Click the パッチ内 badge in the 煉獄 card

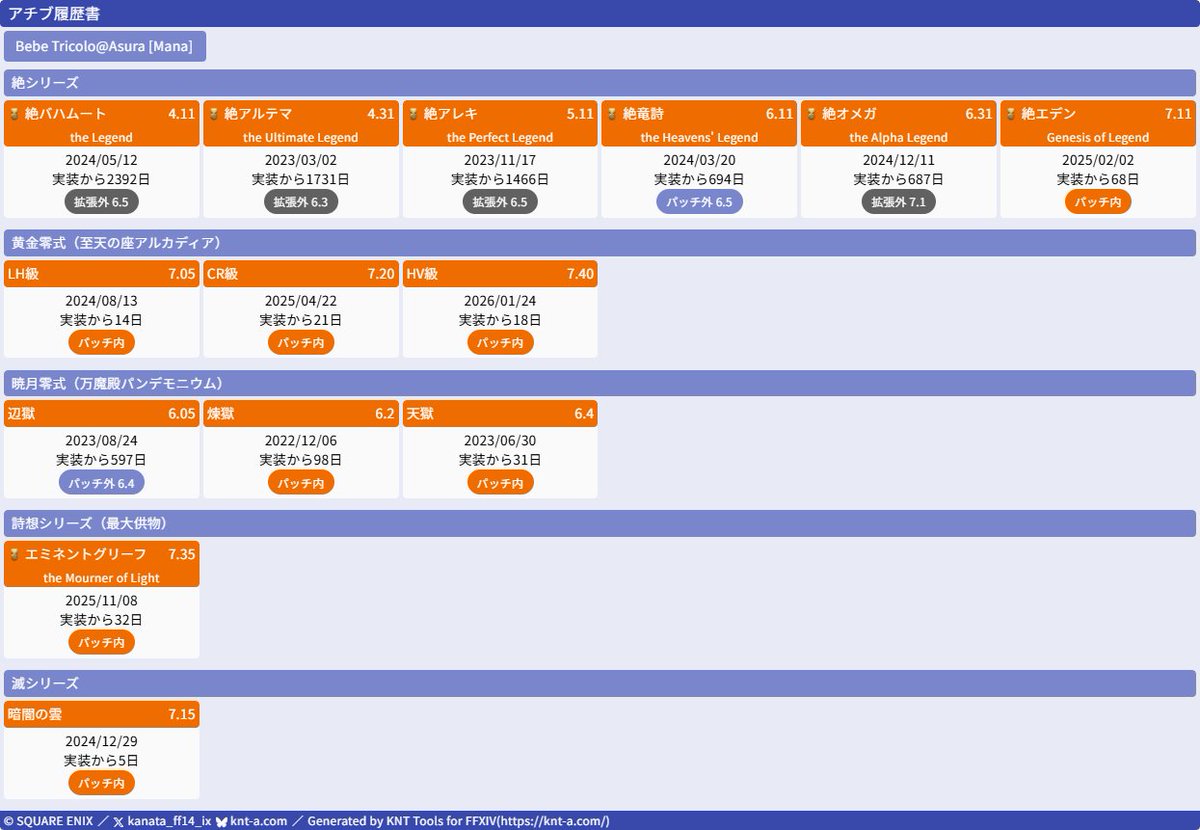point(301,483)
